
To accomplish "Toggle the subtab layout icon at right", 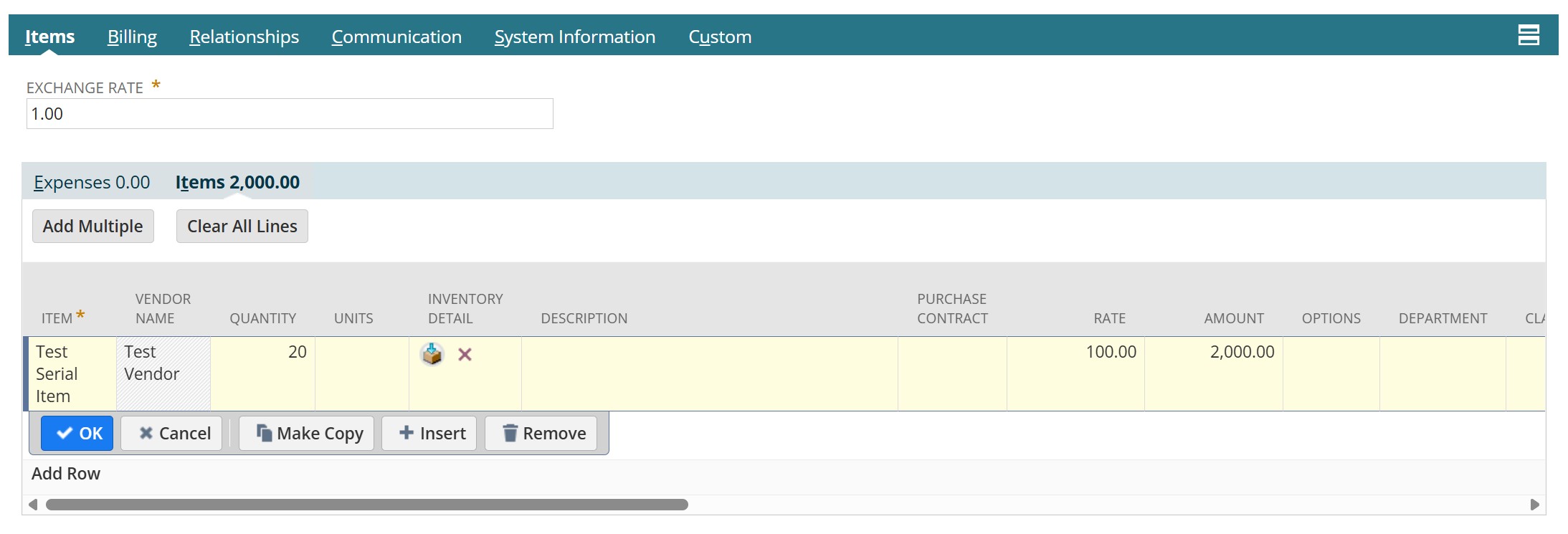I will click(1528, 35).
